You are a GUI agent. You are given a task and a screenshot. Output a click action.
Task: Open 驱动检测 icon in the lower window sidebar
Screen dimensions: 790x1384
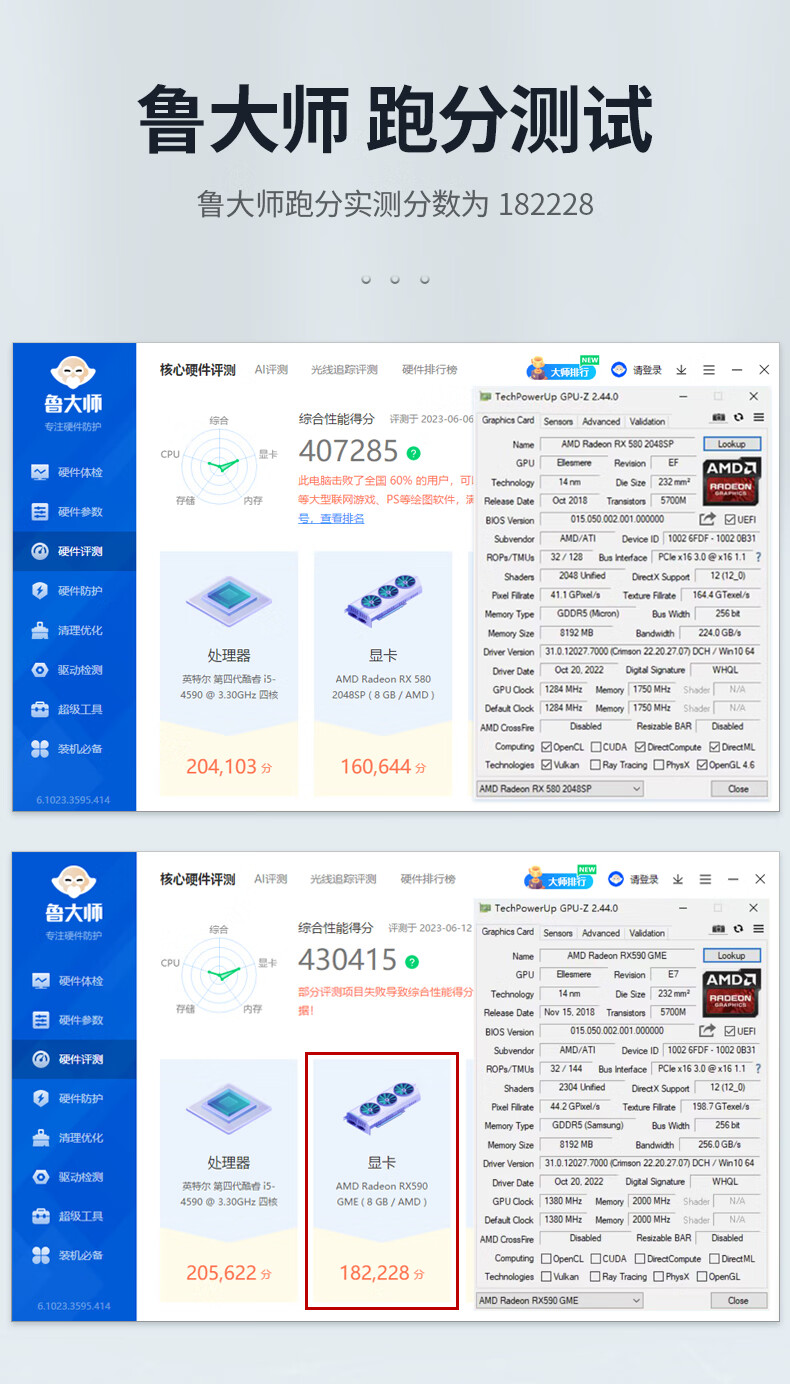click(40, 1177)
